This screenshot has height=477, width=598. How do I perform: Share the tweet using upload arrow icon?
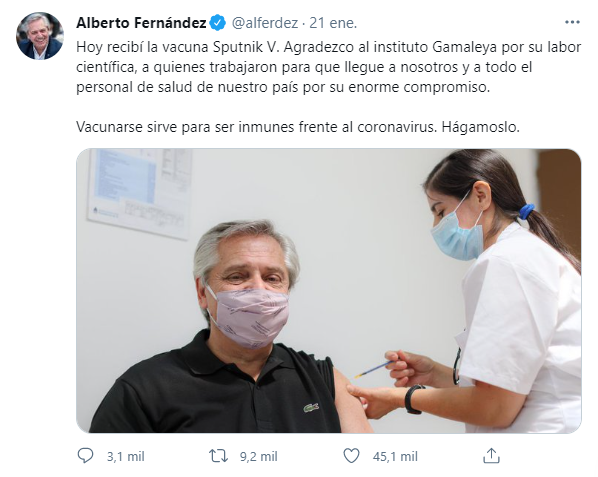(x=491, y=456)
